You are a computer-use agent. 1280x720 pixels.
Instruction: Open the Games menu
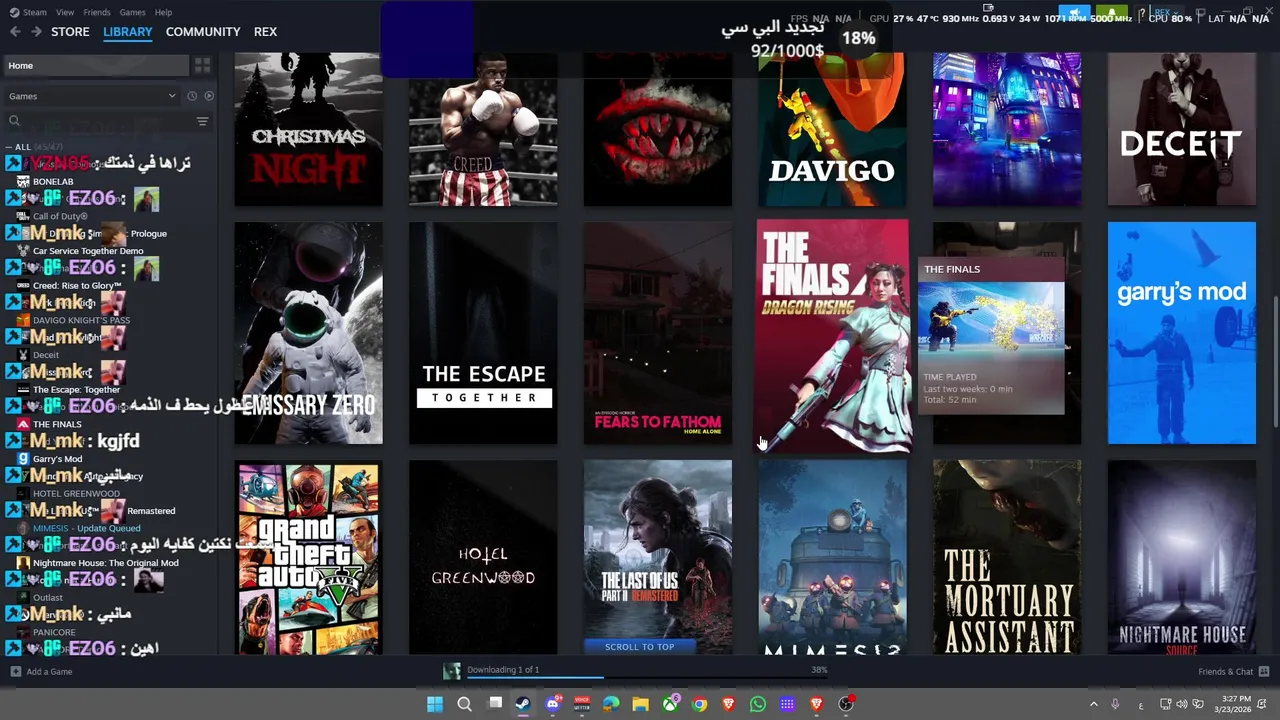tap(132, 12)
